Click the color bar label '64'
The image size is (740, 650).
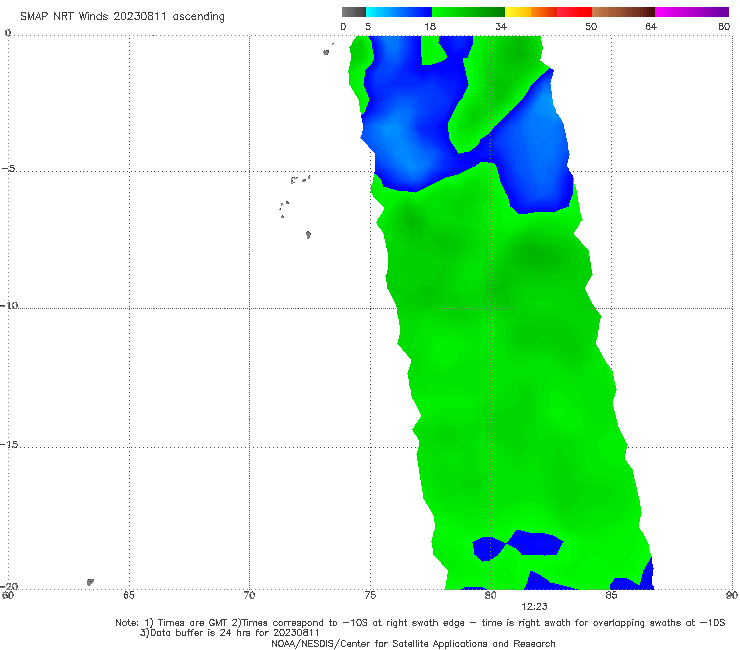coord(651,26)
